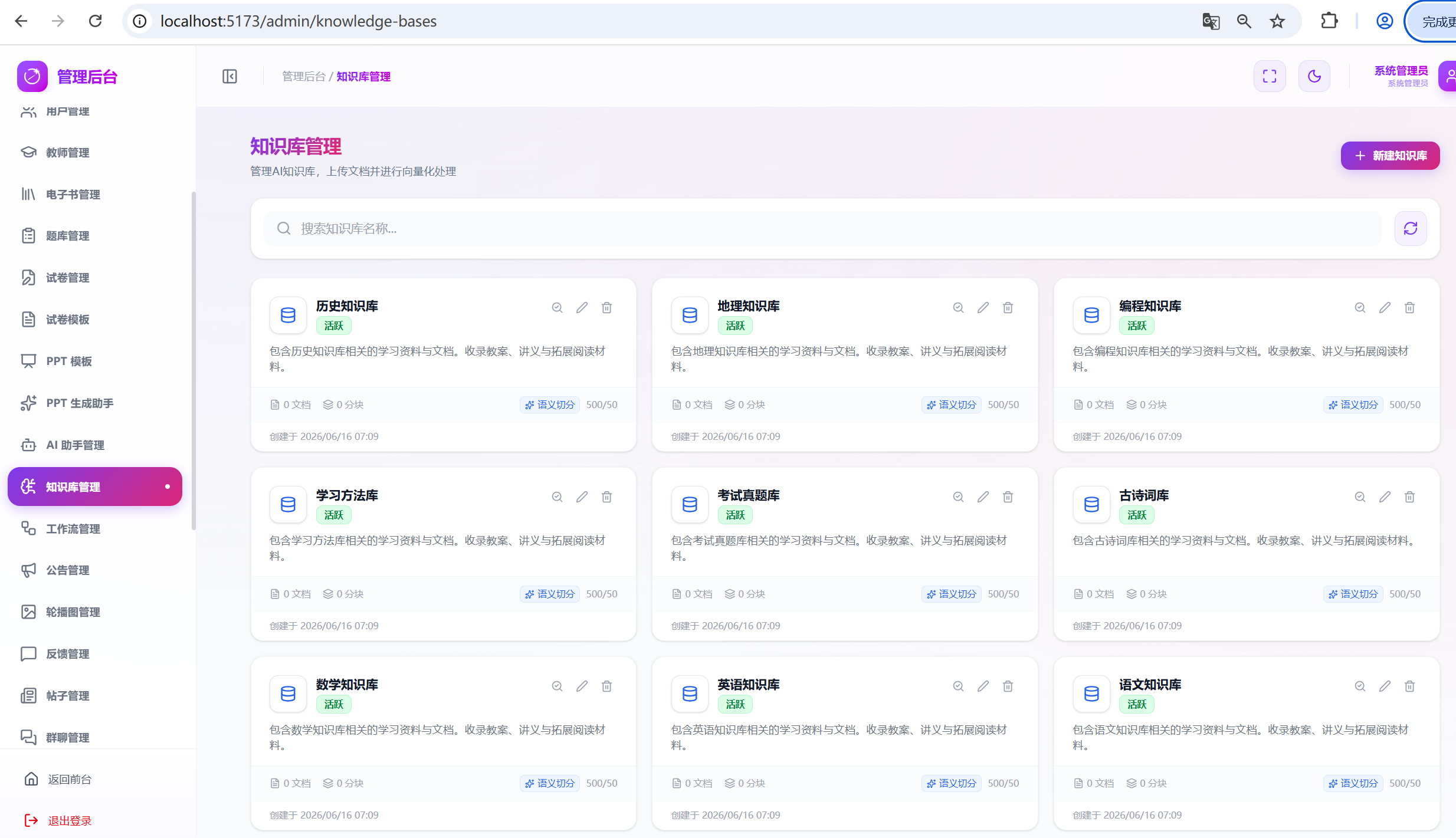Open 工作流管理 from the sidebar
The height and width of the screenshot is (838, 1456).
click(x=94, y=528)
